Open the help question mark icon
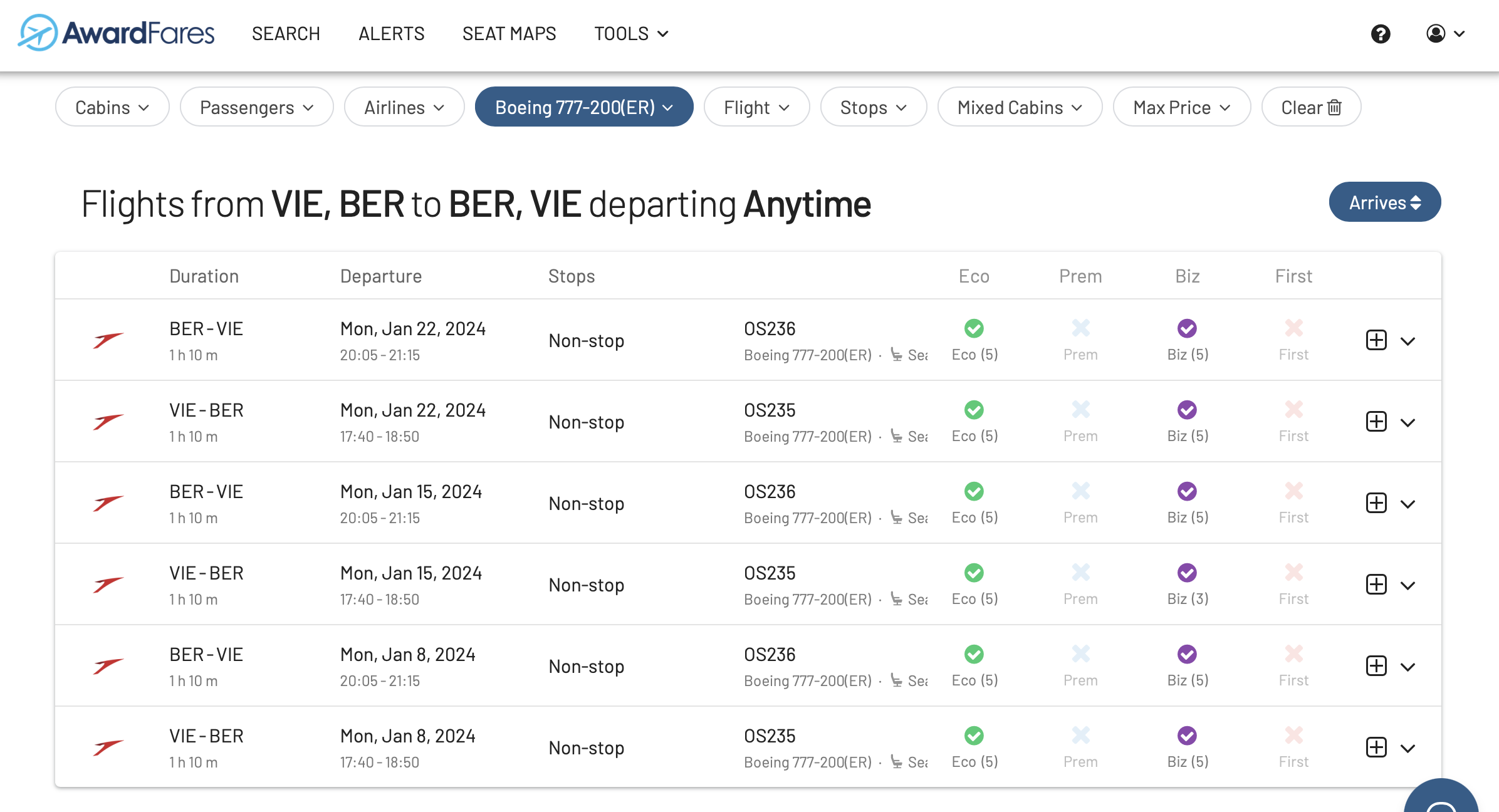 pos(1380,34)
